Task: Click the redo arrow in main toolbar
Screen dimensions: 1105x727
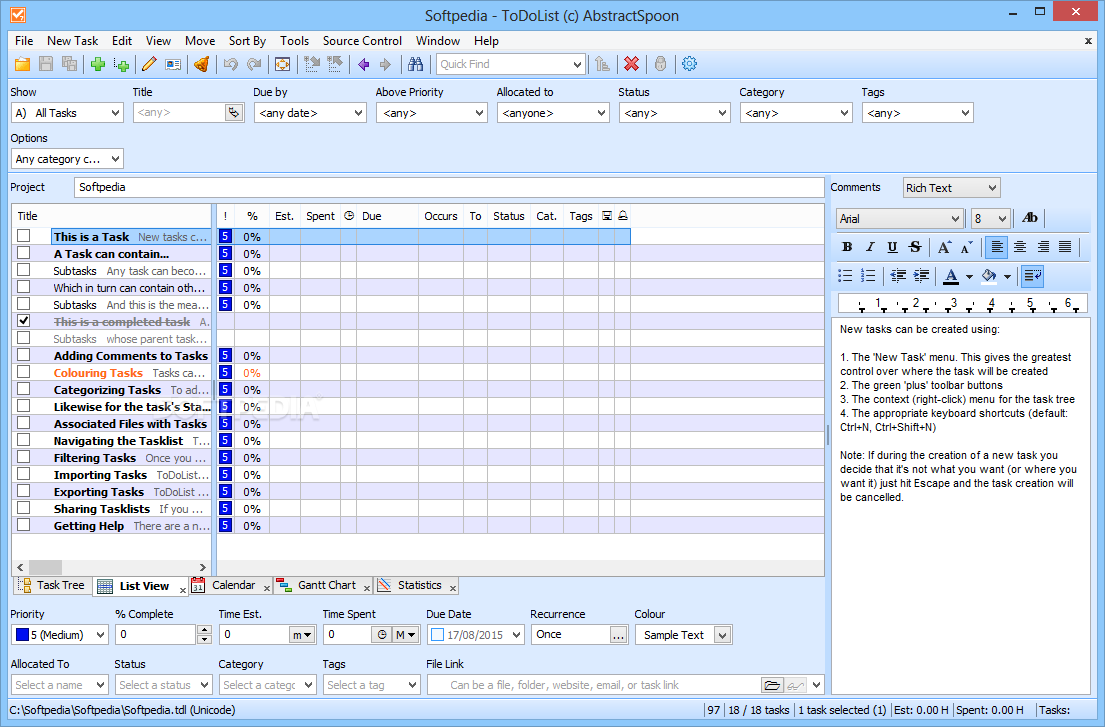Action: 254,64
